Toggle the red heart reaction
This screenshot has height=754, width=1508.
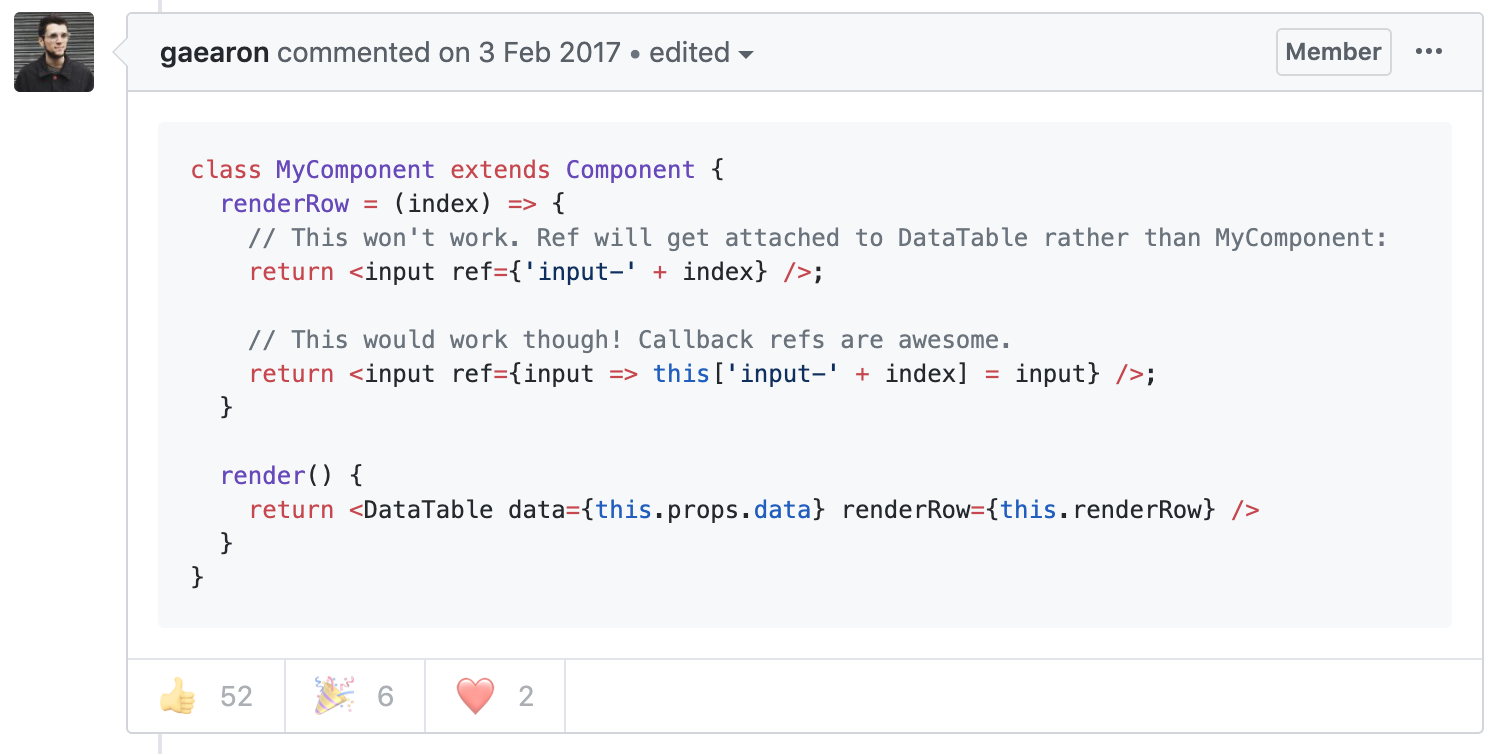495,695
